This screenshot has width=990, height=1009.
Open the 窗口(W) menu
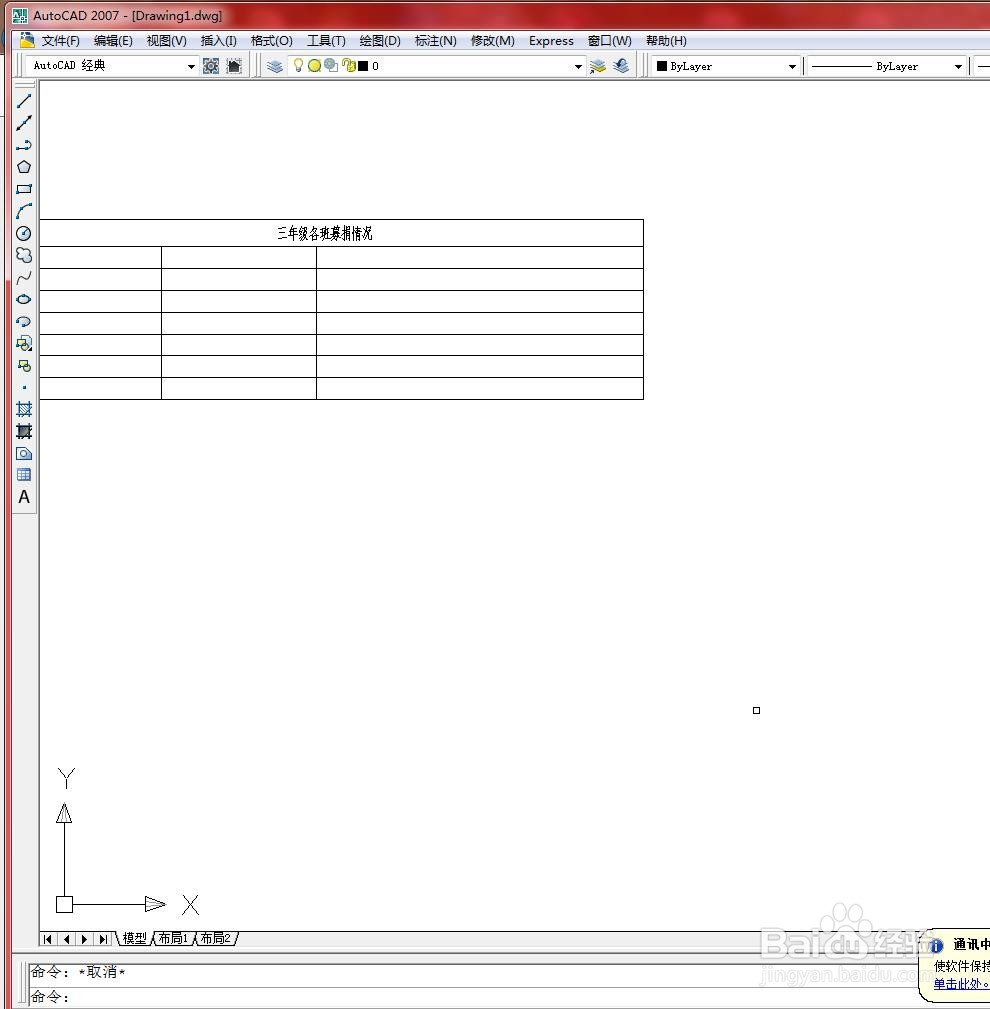[610, 41]
